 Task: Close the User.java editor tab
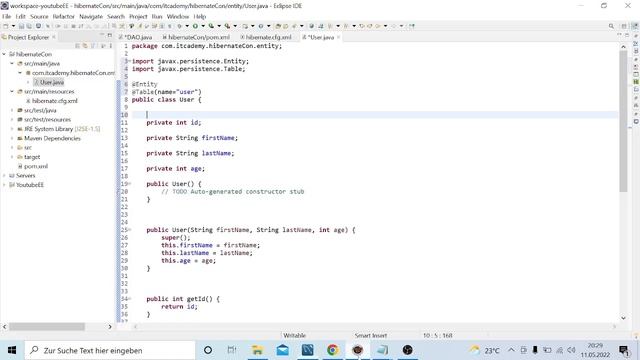(x=338, y=37)
